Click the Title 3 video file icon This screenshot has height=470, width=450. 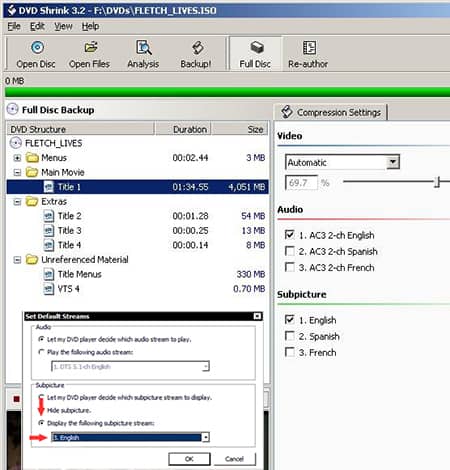tap(49, 230)
